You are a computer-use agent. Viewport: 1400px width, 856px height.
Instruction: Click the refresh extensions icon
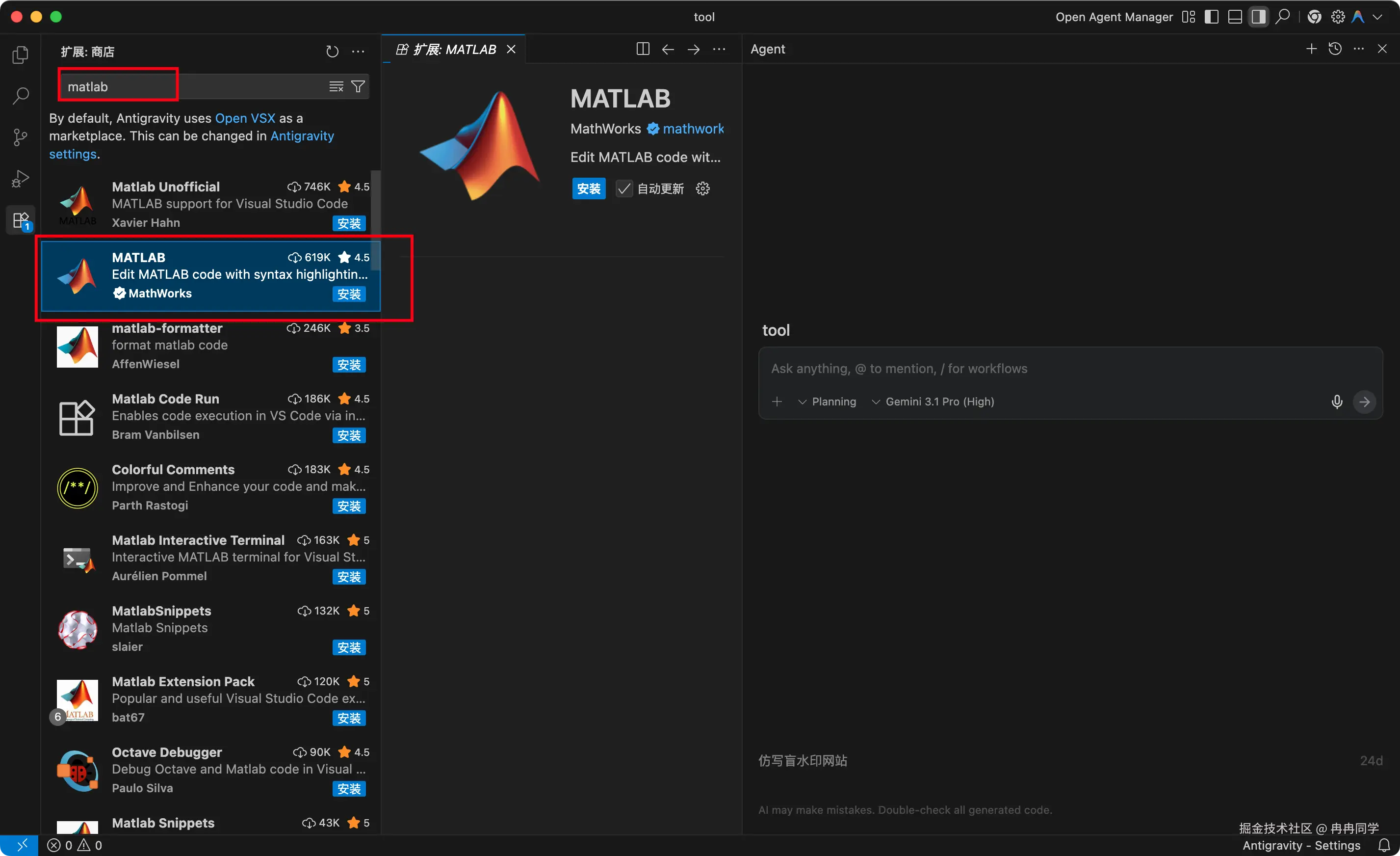(333, 52)
